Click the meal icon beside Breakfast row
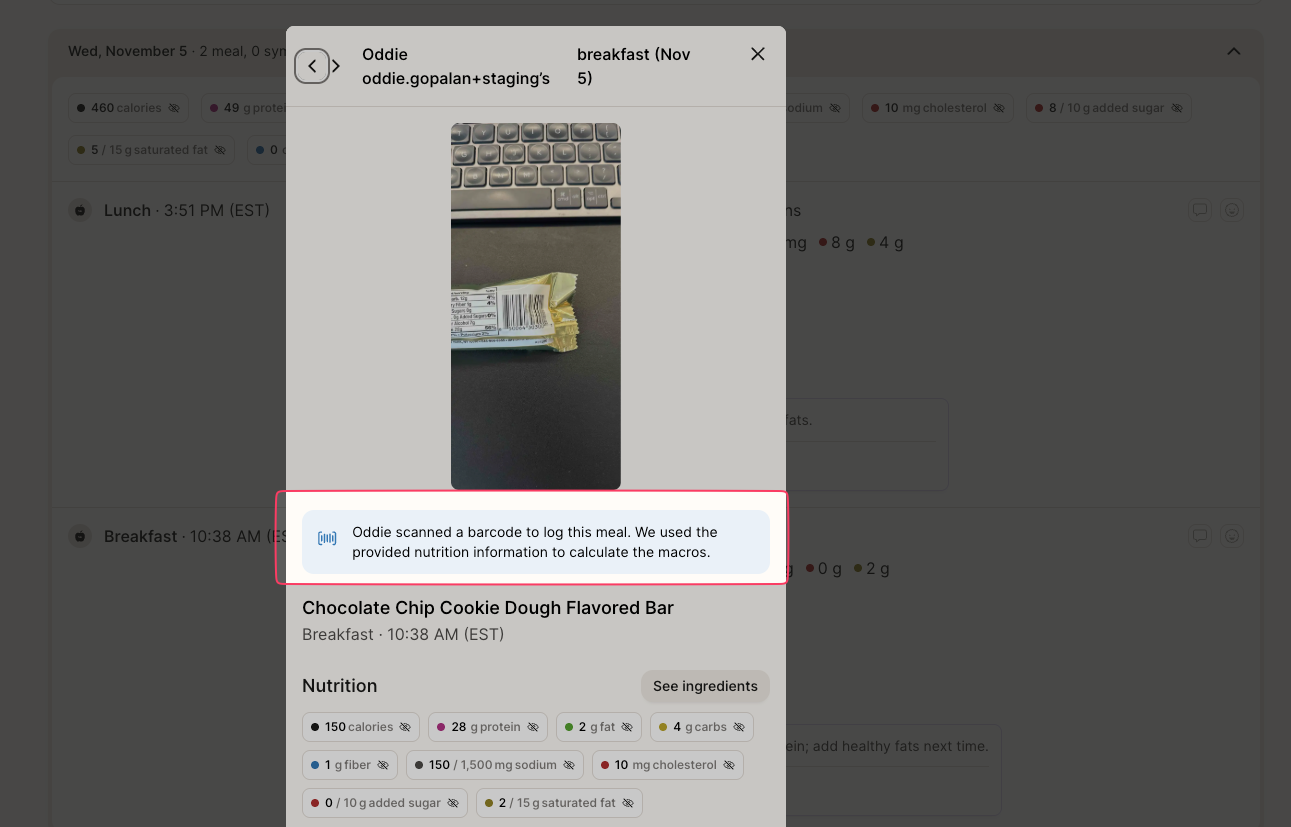Viewport: 1291px width, 827px height. click(x=80, y=536)
